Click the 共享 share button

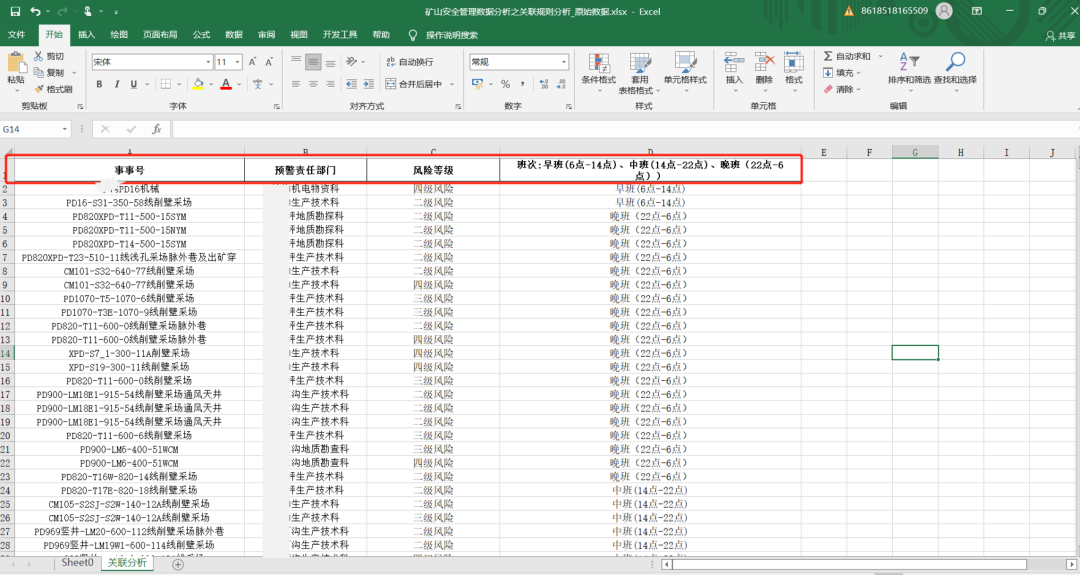coord(1060,35)
